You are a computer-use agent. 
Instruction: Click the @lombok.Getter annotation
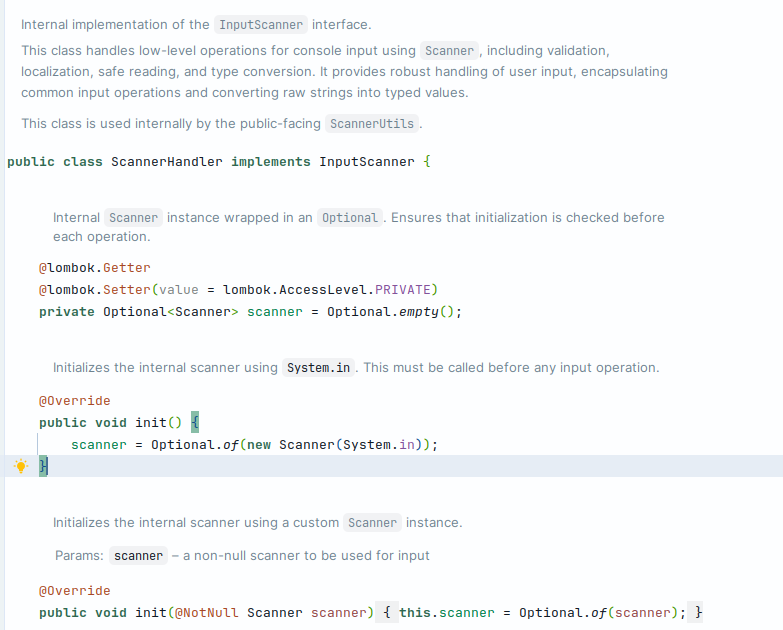(94, 268)
